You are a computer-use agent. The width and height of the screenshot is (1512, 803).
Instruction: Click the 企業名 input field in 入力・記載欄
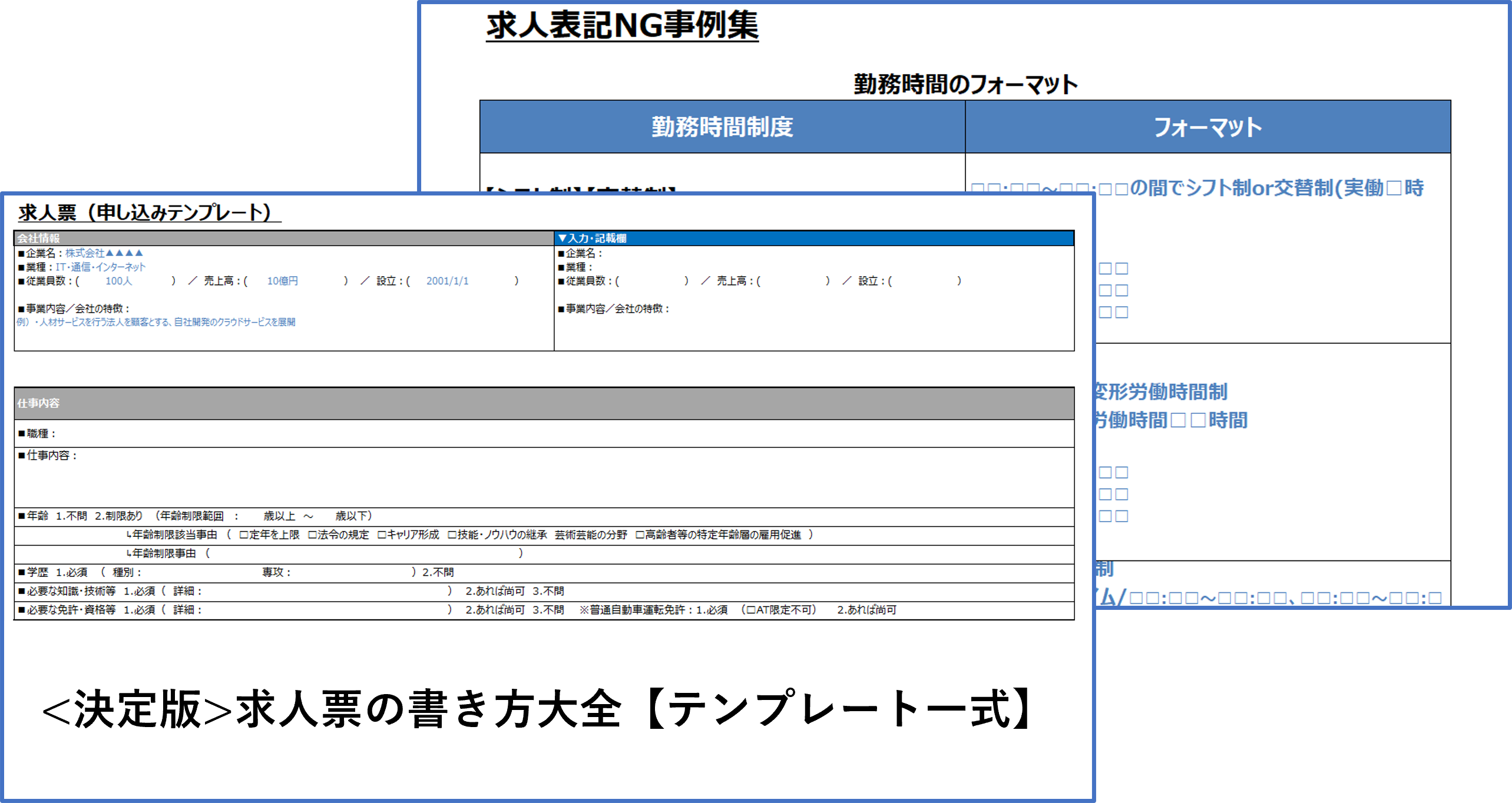(x=648, y=254)
